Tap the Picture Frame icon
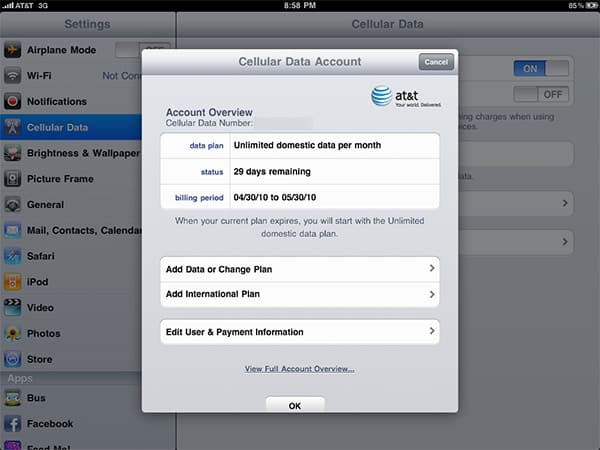This screenshot has height=450, width=600. pos(13,179)
